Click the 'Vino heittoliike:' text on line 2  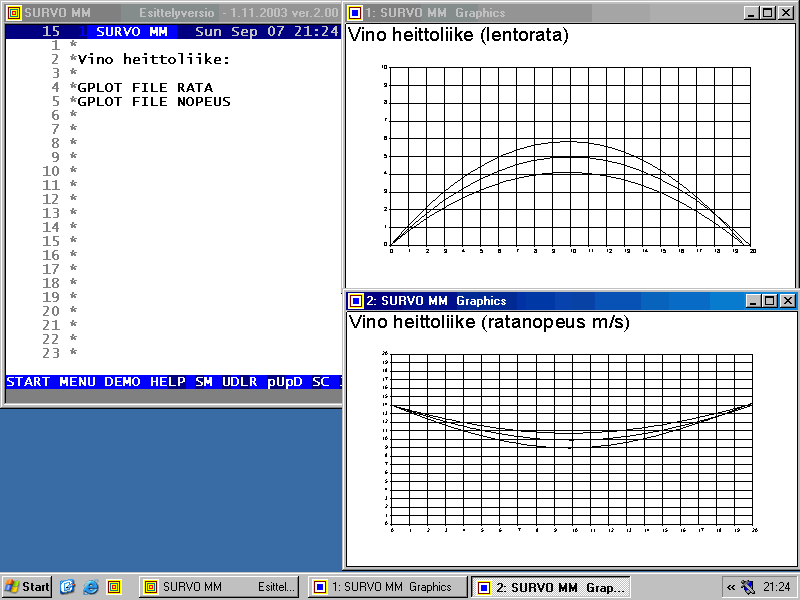[x=154, y=59]
